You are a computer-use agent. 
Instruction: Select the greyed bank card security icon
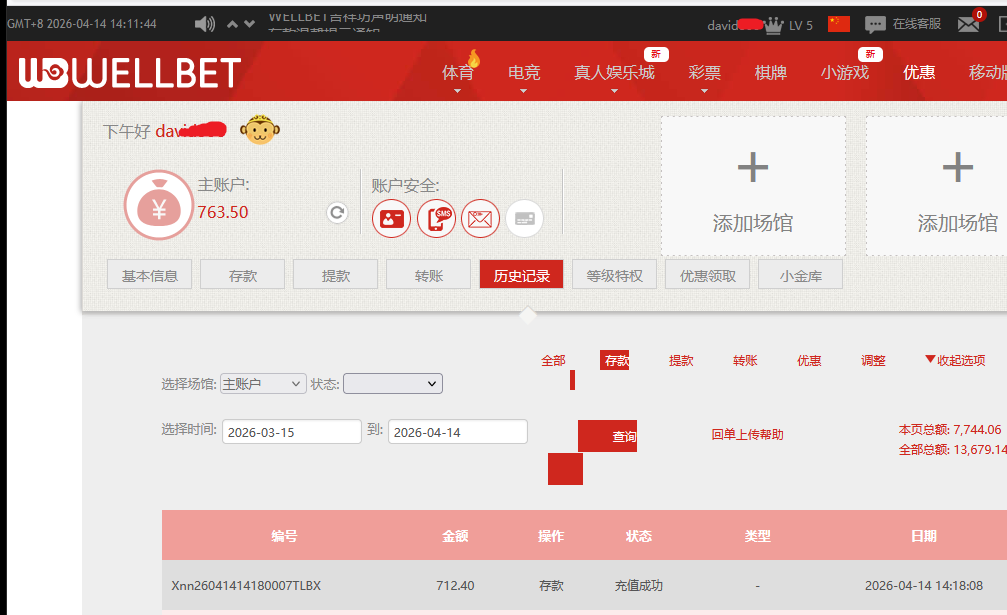click(x=524, y=218)
